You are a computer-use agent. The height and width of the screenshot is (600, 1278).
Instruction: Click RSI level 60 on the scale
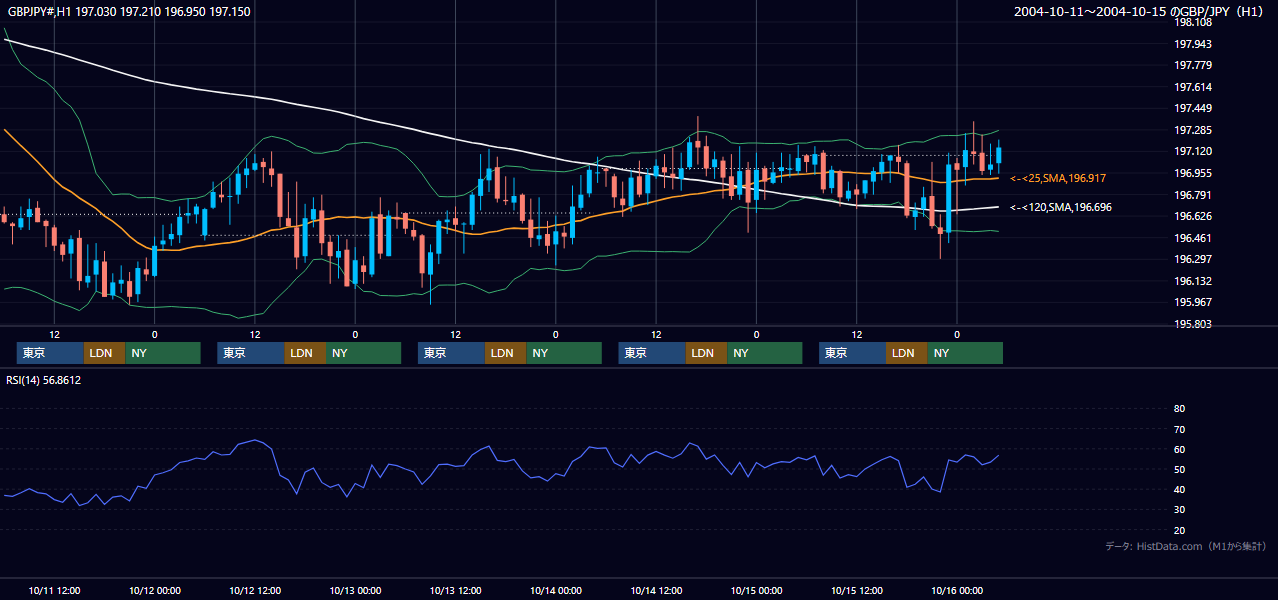(1179, 449)
